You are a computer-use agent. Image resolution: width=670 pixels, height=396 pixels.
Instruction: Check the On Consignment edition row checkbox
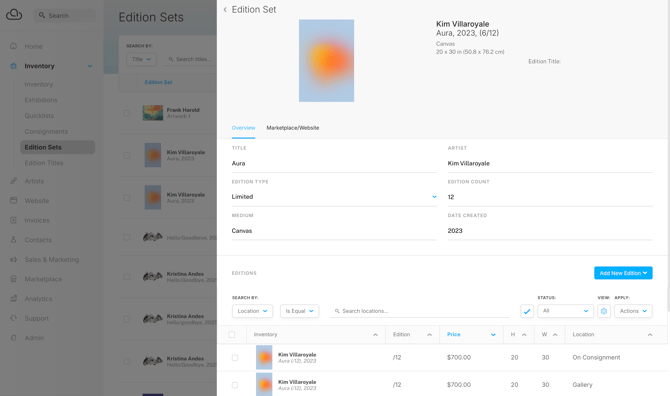click(x=235, y=358)
